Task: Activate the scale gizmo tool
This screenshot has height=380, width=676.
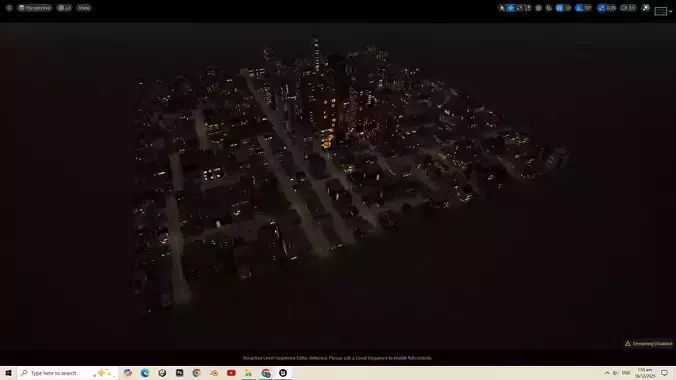Action: 528,8
